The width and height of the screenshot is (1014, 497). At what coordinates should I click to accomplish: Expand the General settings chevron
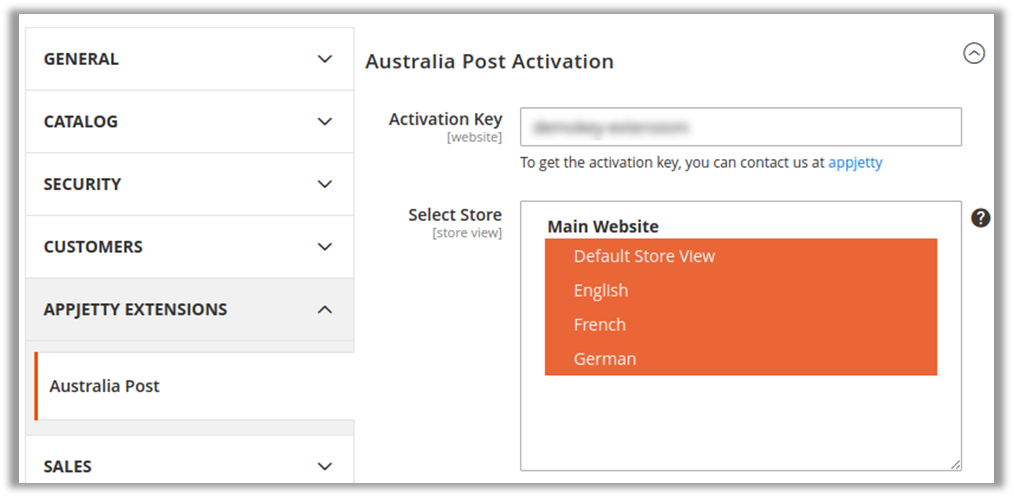point(324,59)
